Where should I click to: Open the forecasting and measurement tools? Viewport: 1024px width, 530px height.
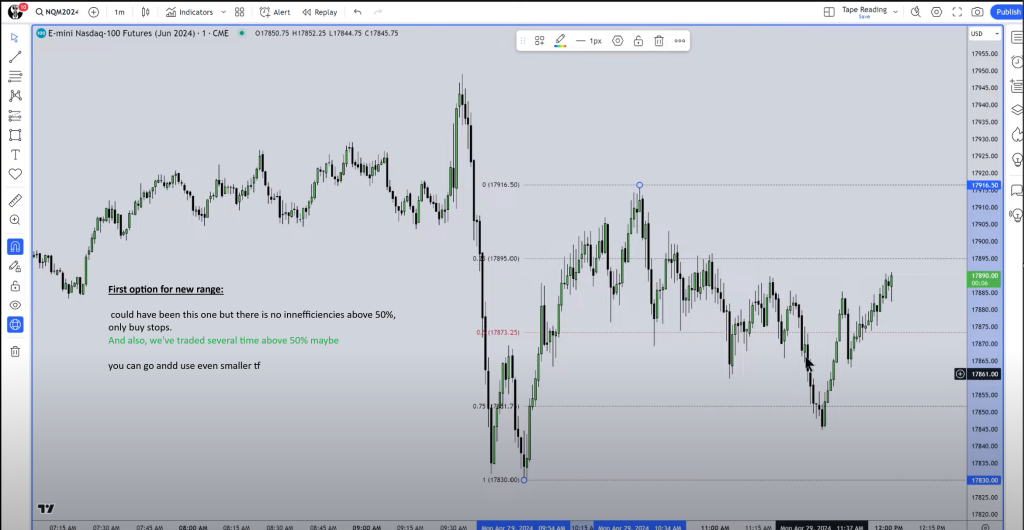15,116
